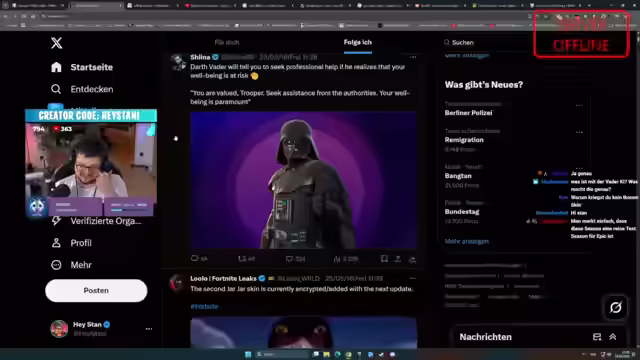Select Folge ich tab

pyautogui.click(x=358, y=42)
